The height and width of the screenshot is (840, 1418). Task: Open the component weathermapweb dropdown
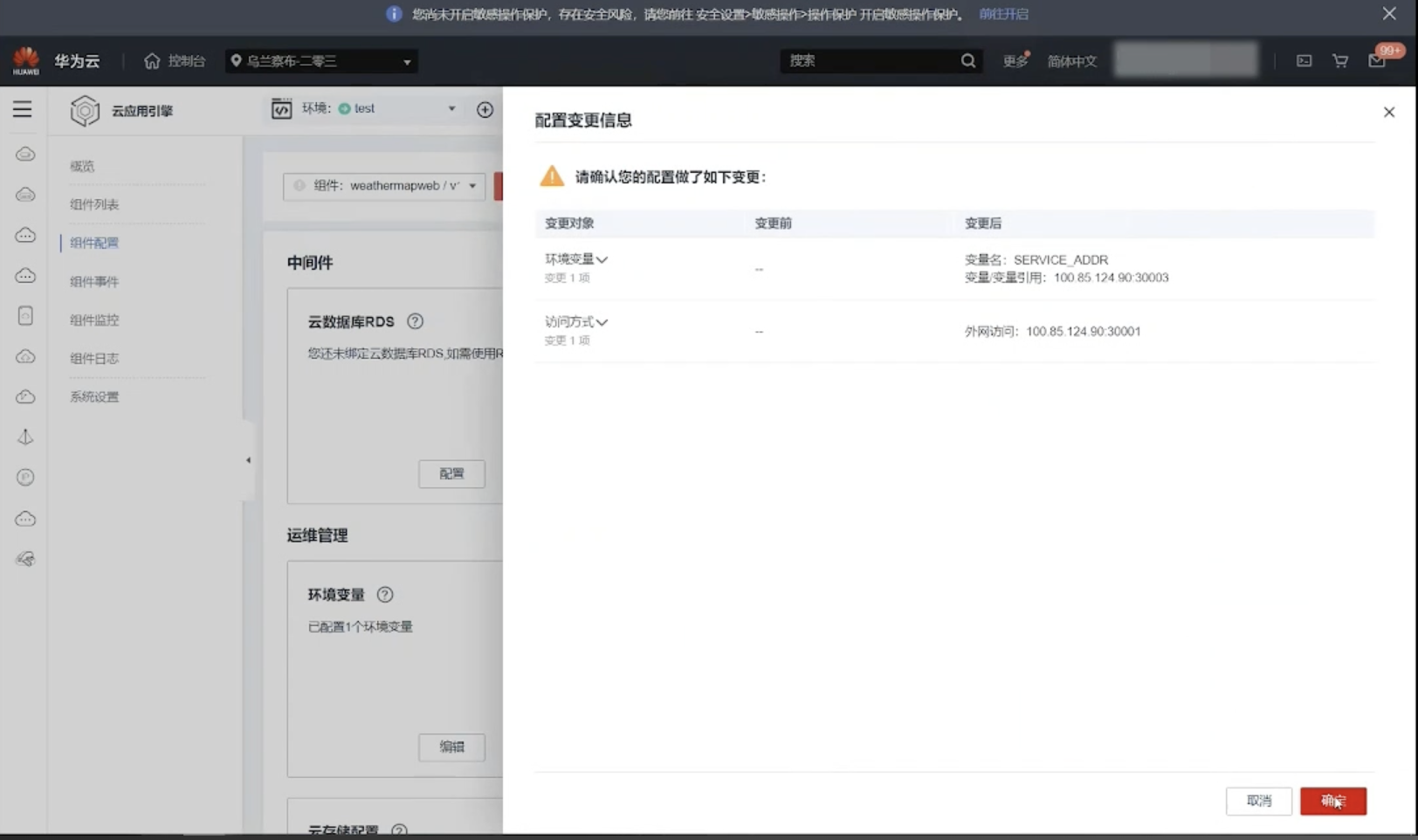coord(384,185)
